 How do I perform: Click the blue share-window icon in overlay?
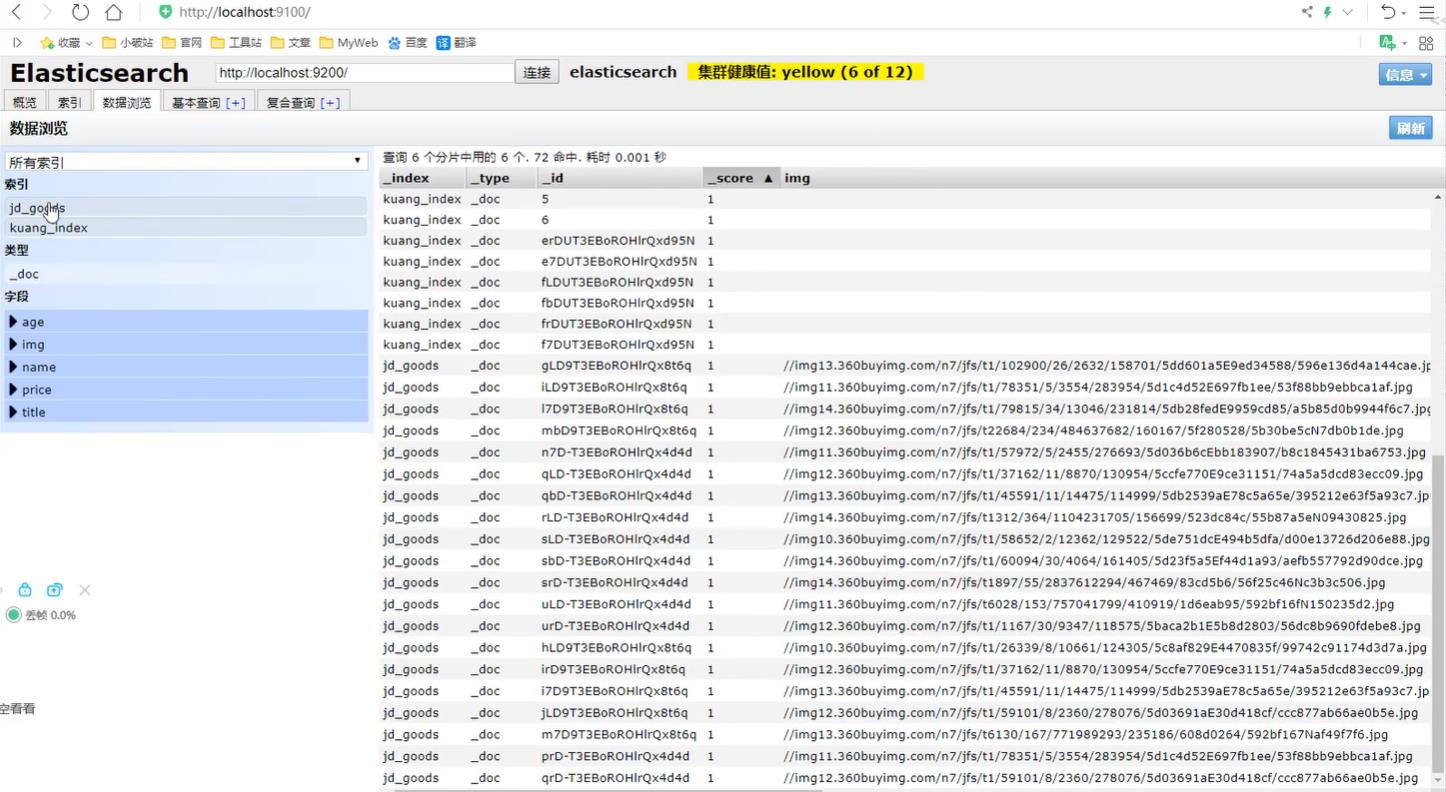pos(55,590)
